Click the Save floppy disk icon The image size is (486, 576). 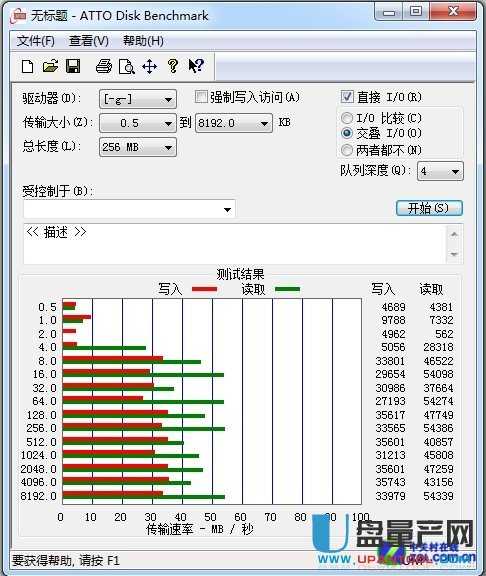[x=73, y=66]
